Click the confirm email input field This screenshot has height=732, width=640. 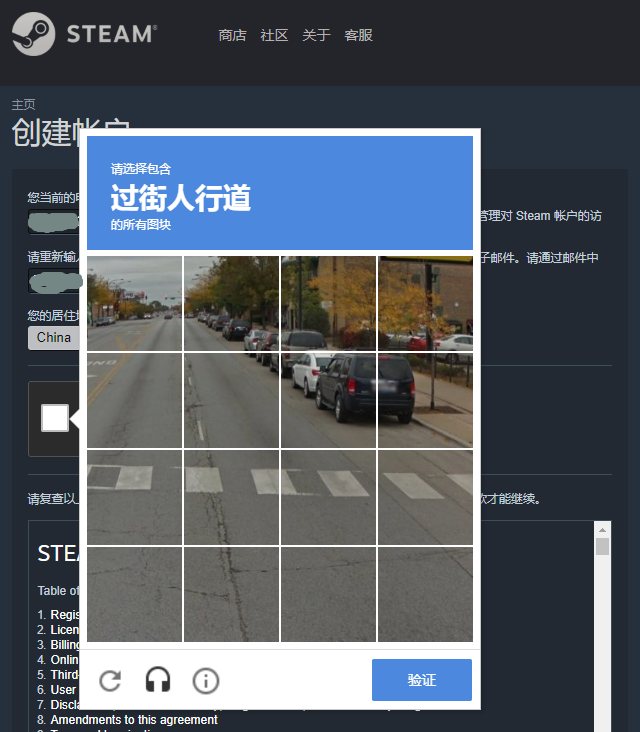54,281
